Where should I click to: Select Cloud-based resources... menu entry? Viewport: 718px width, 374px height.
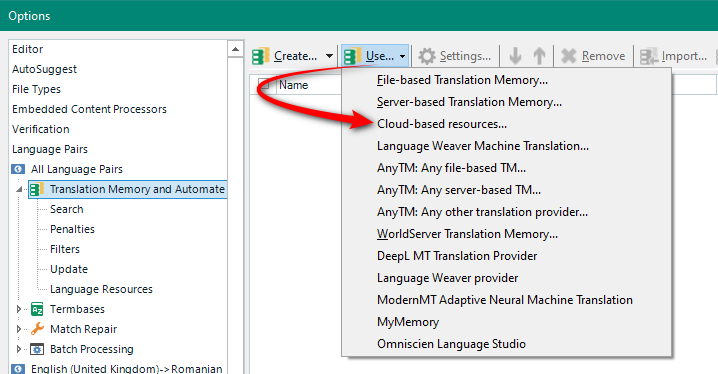[x=442, y=124]
